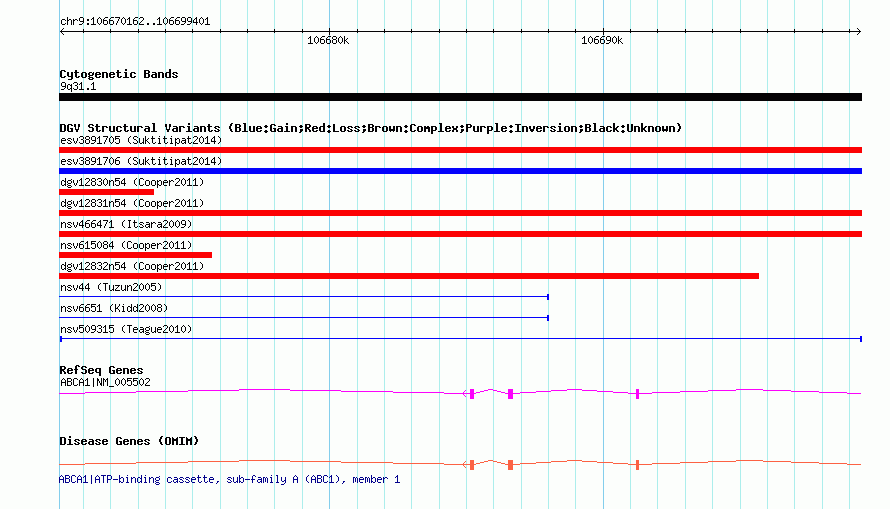Click the red bar for dgv12832n54
890x509 pixels.
tap(409, 276)
